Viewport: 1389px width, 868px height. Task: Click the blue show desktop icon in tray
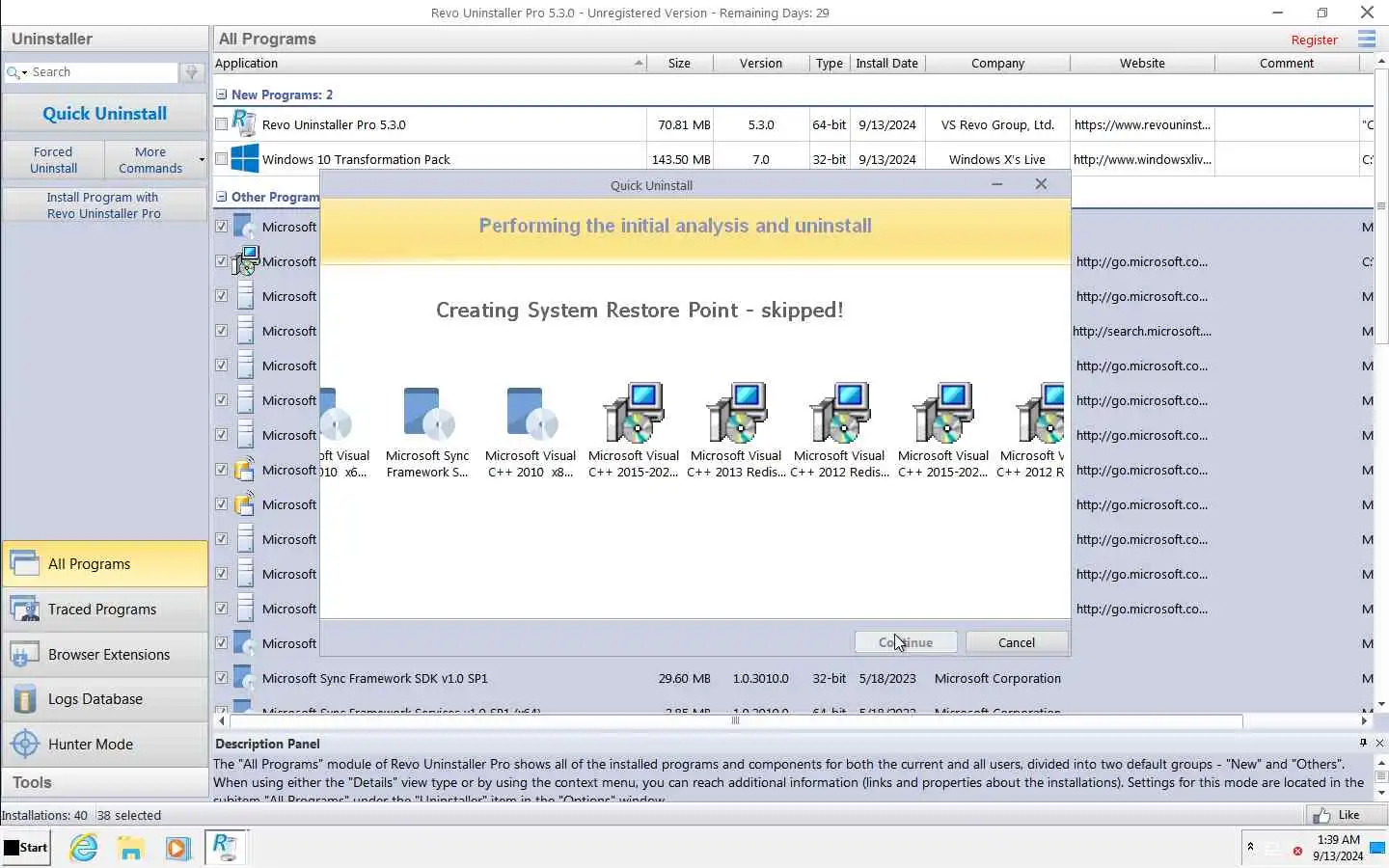point(1377,849)
